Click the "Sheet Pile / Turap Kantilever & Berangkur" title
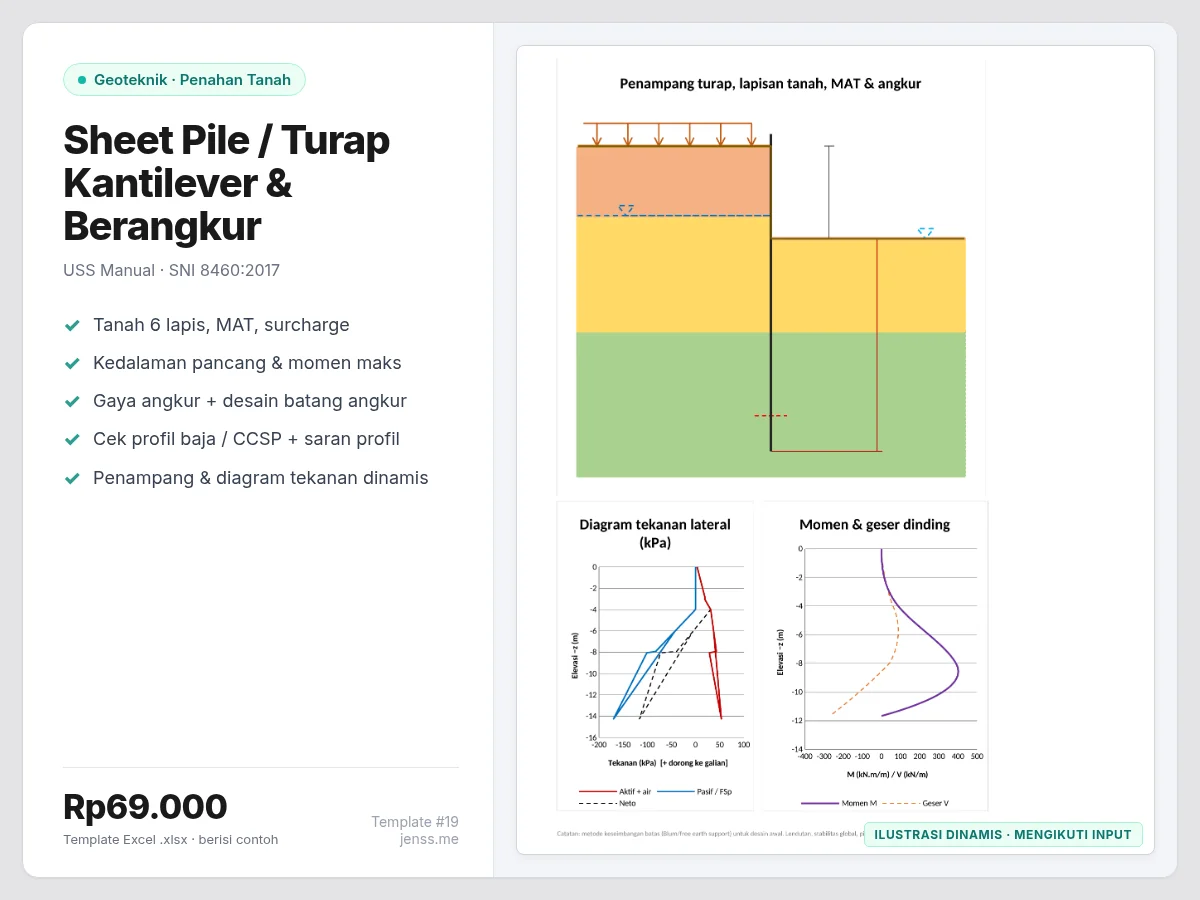The image size is (1200, 900). tap(227, 183)
